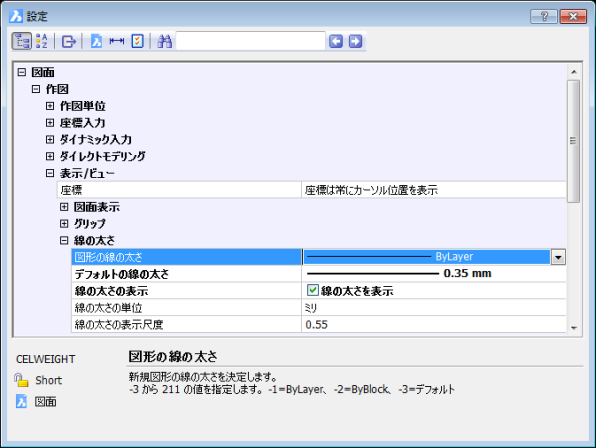The width and height of the screenshot is (596, 448).
Task: Select the 線の太さの表示尺度 row
Action: click(x=319, y=324)
